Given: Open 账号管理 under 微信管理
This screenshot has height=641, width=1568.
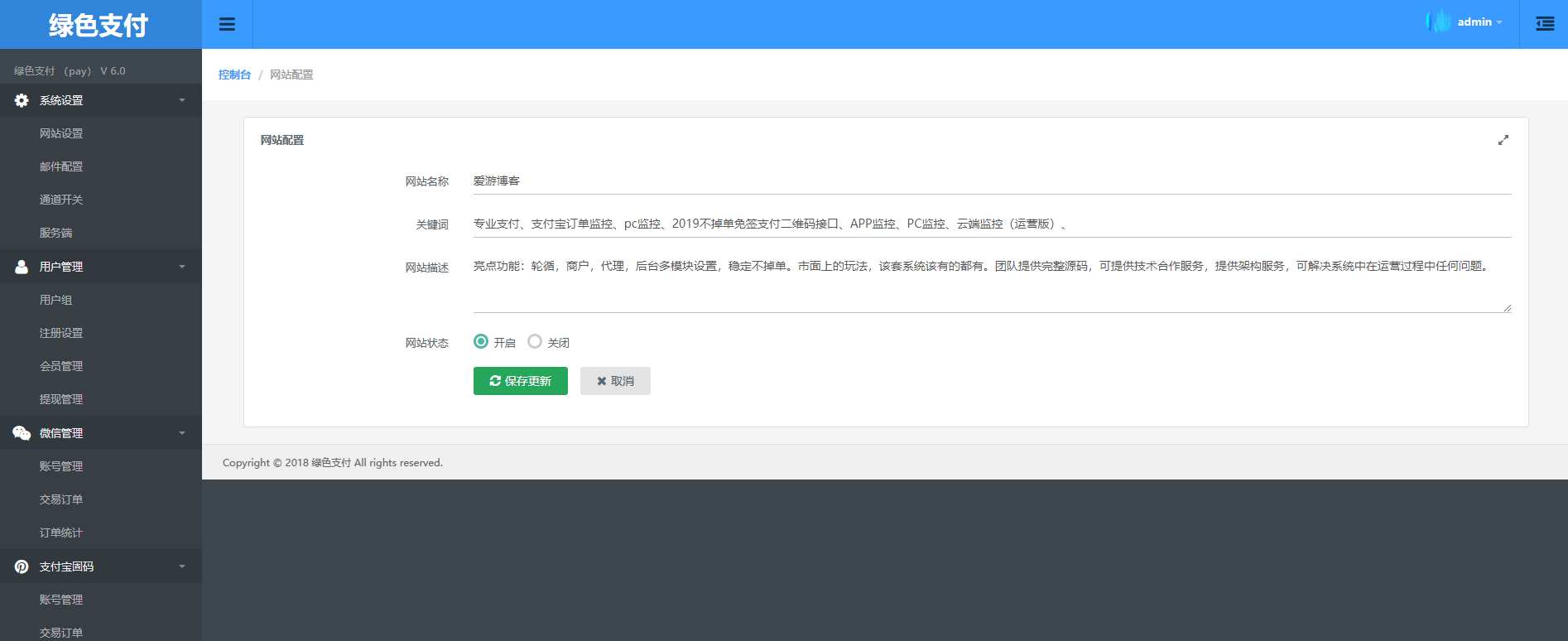Looking at the screenshot, I should [x=101, y=466].
